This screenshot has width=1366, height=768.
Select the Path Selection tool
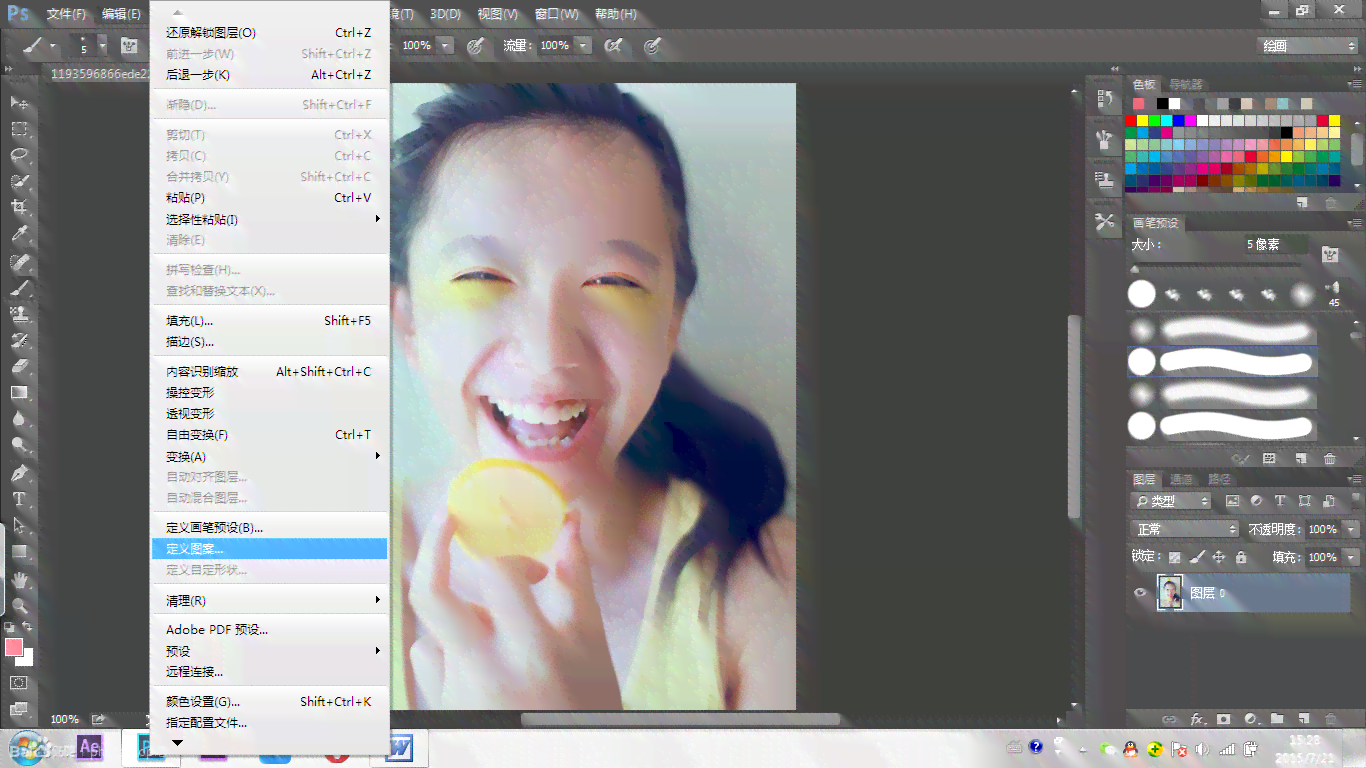pos(19,525)
